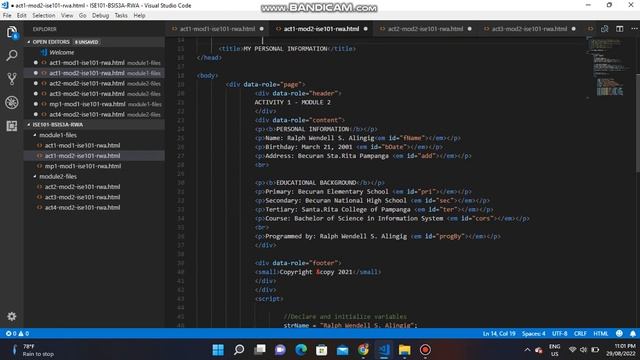The width and height of the screenshot is (640, 360).
Task: Open the Selection menu
Action: [44, 16]
